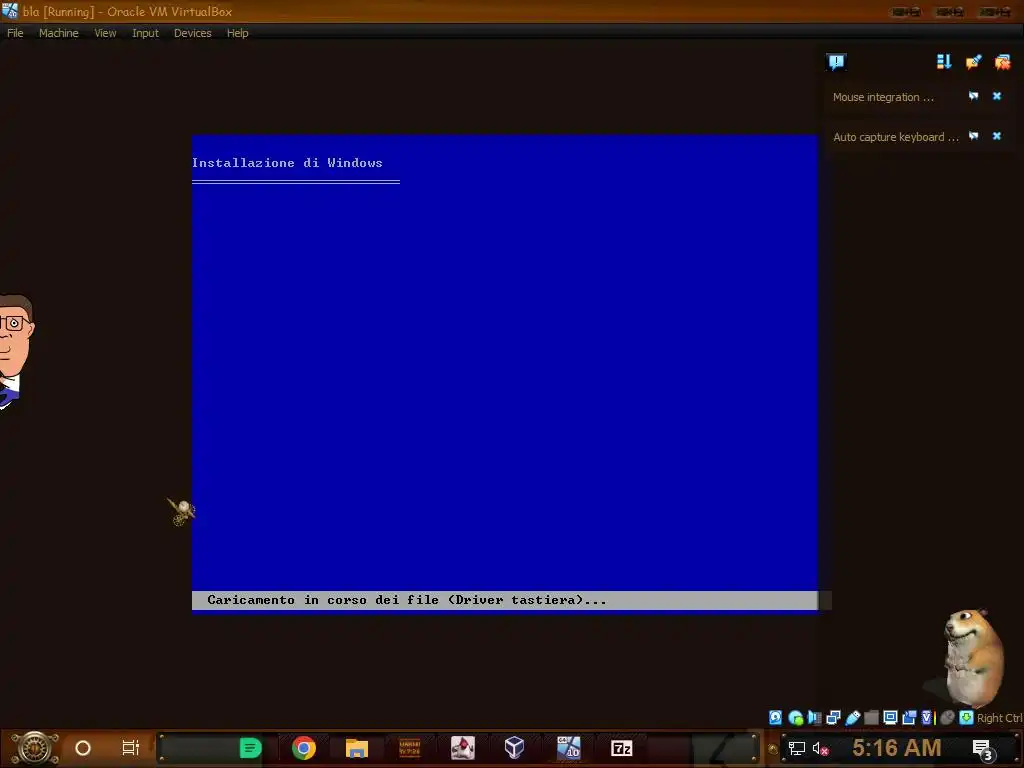Close the Mouse integration notification
1024x768 pixels.
coord(997,96)
